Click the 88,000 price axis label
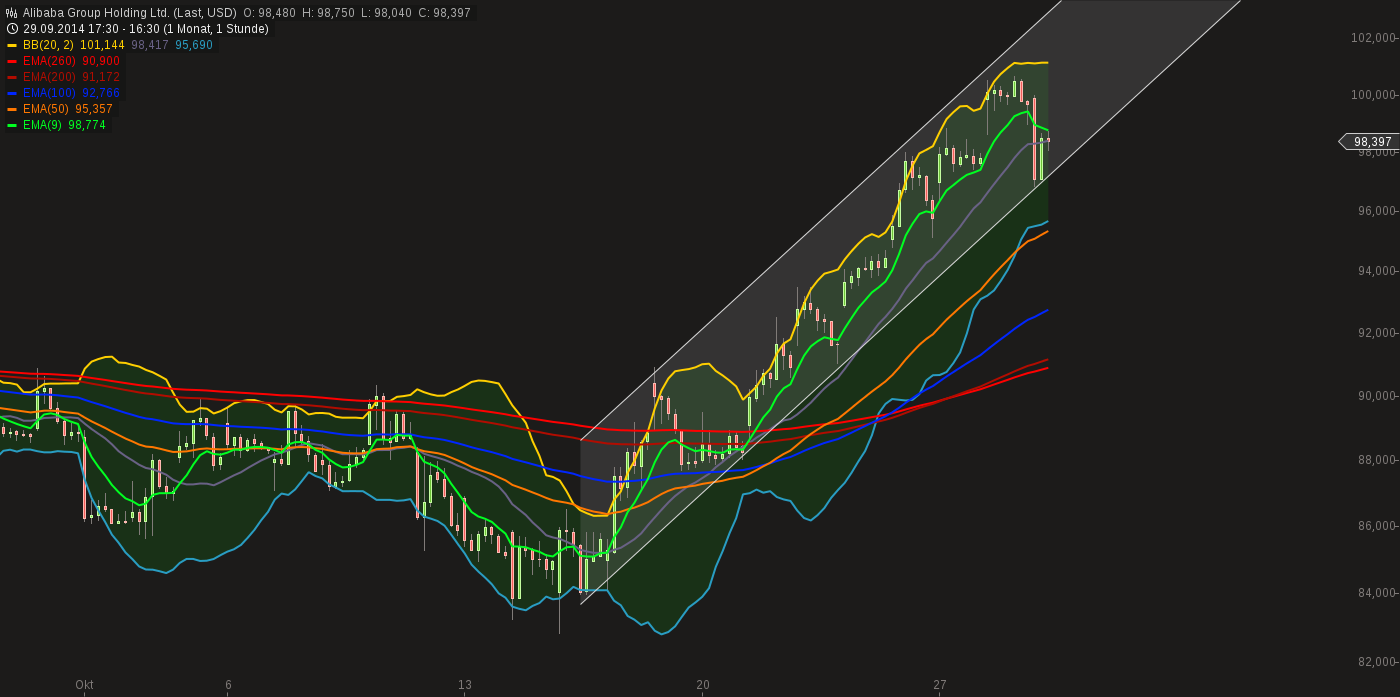Image resolution: width=1400 pixels, height=697 pixels. click(x=1375, y=460)
